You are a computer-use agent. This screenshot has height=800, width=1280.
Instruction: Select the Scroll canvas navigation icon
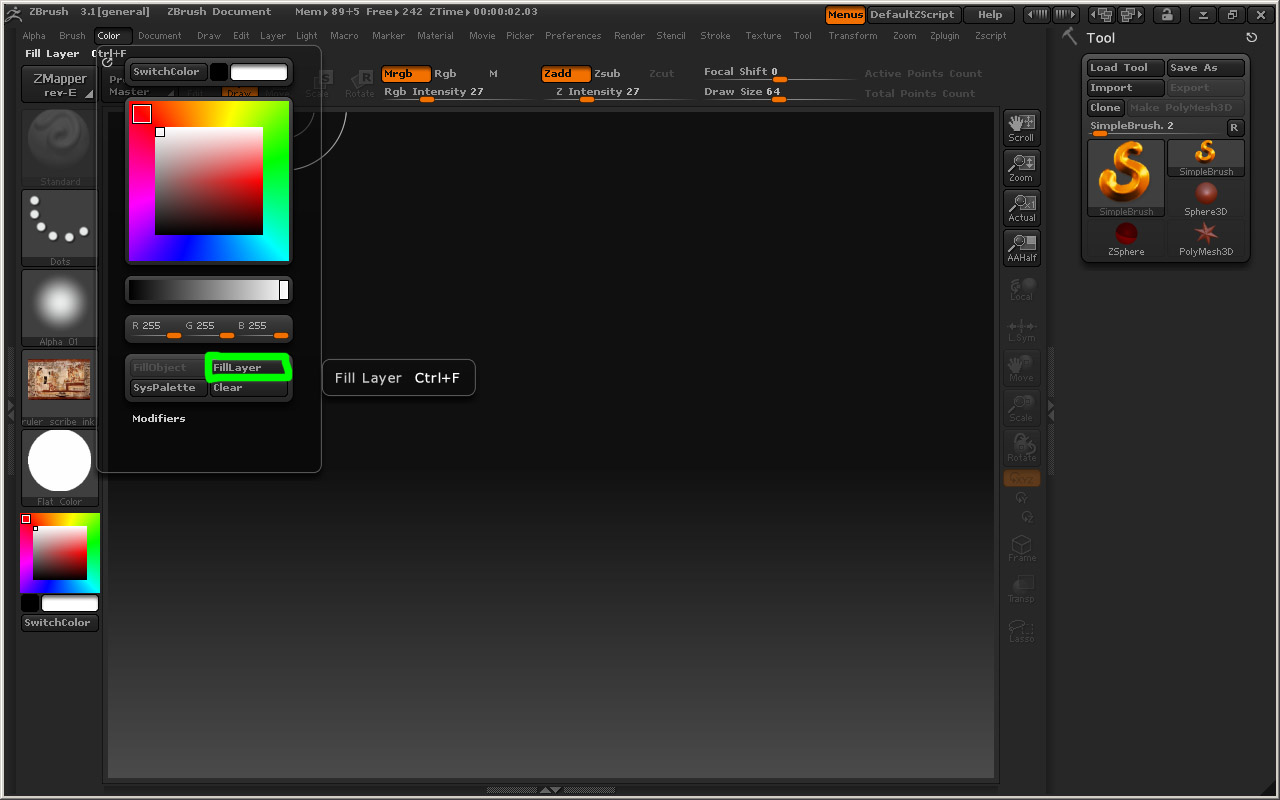coord(1021,128)
